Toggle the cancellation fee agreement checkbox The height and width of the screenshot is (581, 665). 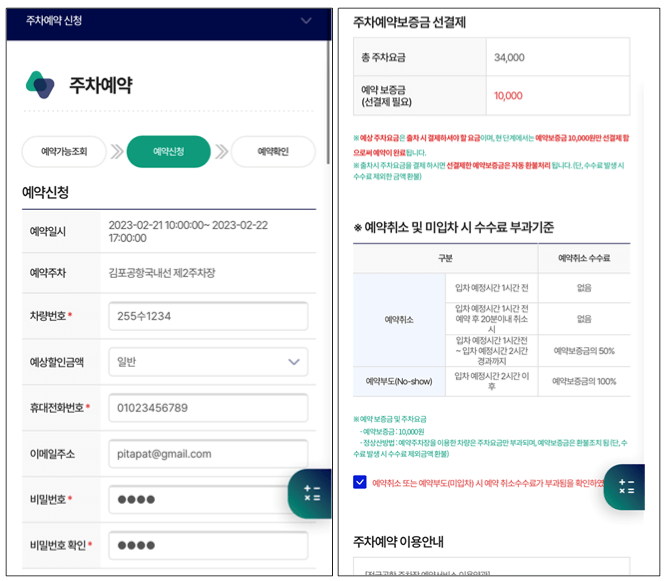pos(359,482)
